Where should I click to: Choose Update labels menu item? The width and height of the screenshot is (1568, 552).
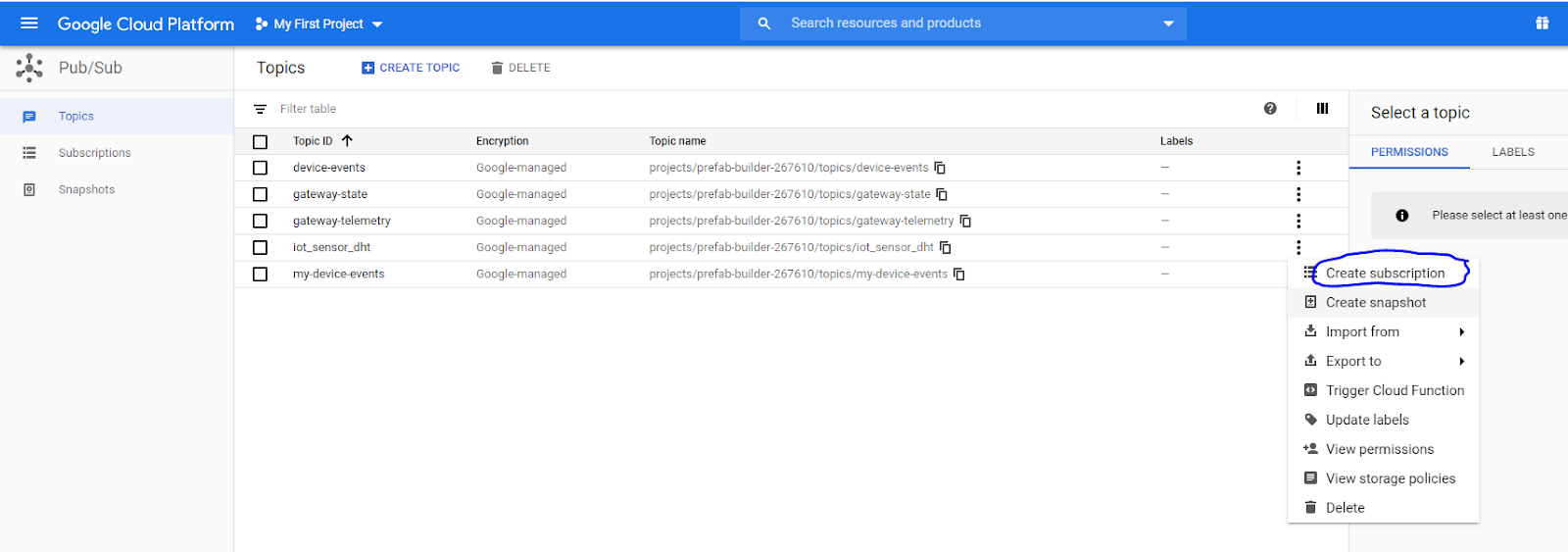click(x=1383, y=420)
